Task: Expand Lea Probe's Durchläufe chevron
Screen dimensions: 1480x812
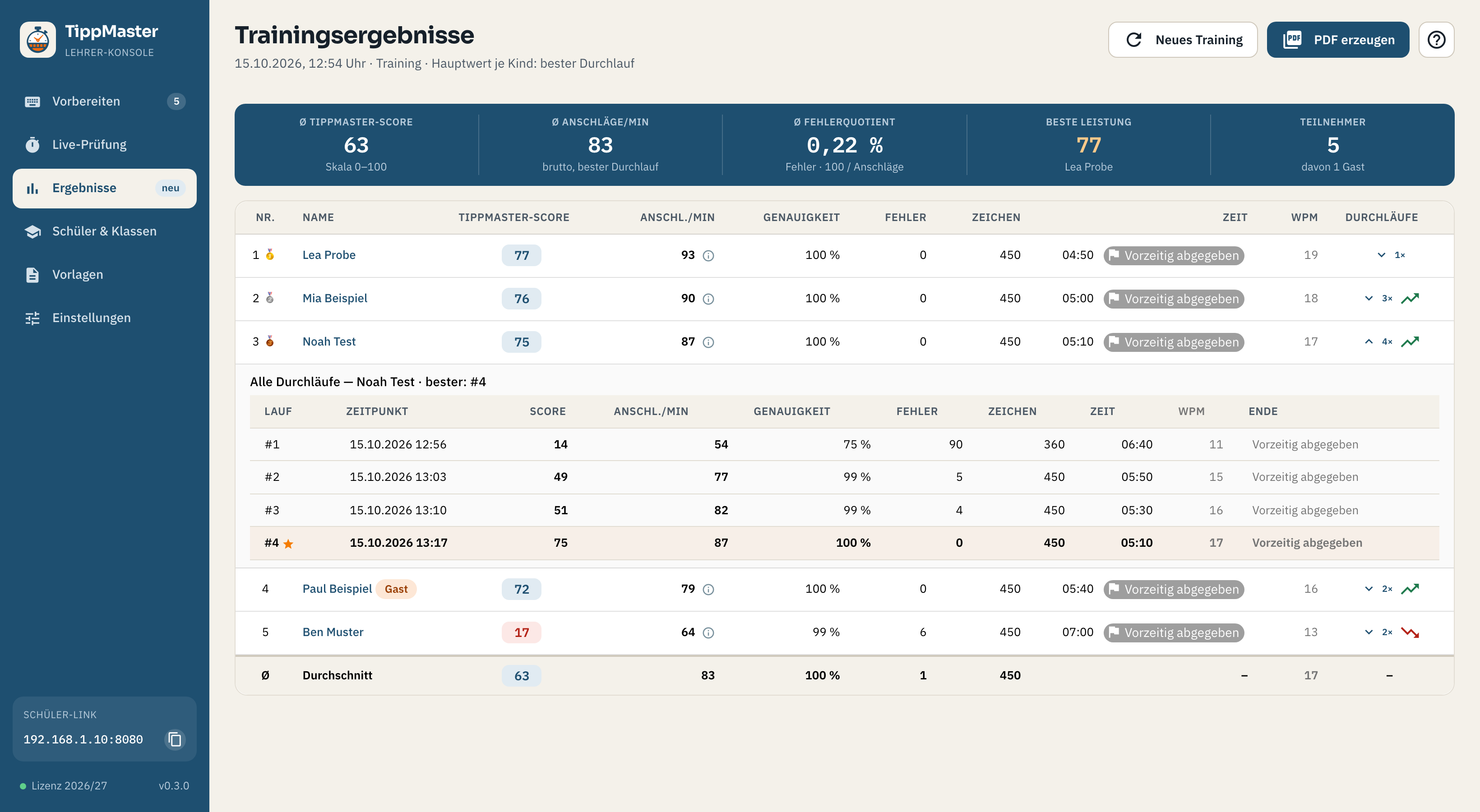Action: coord(1381,255)
